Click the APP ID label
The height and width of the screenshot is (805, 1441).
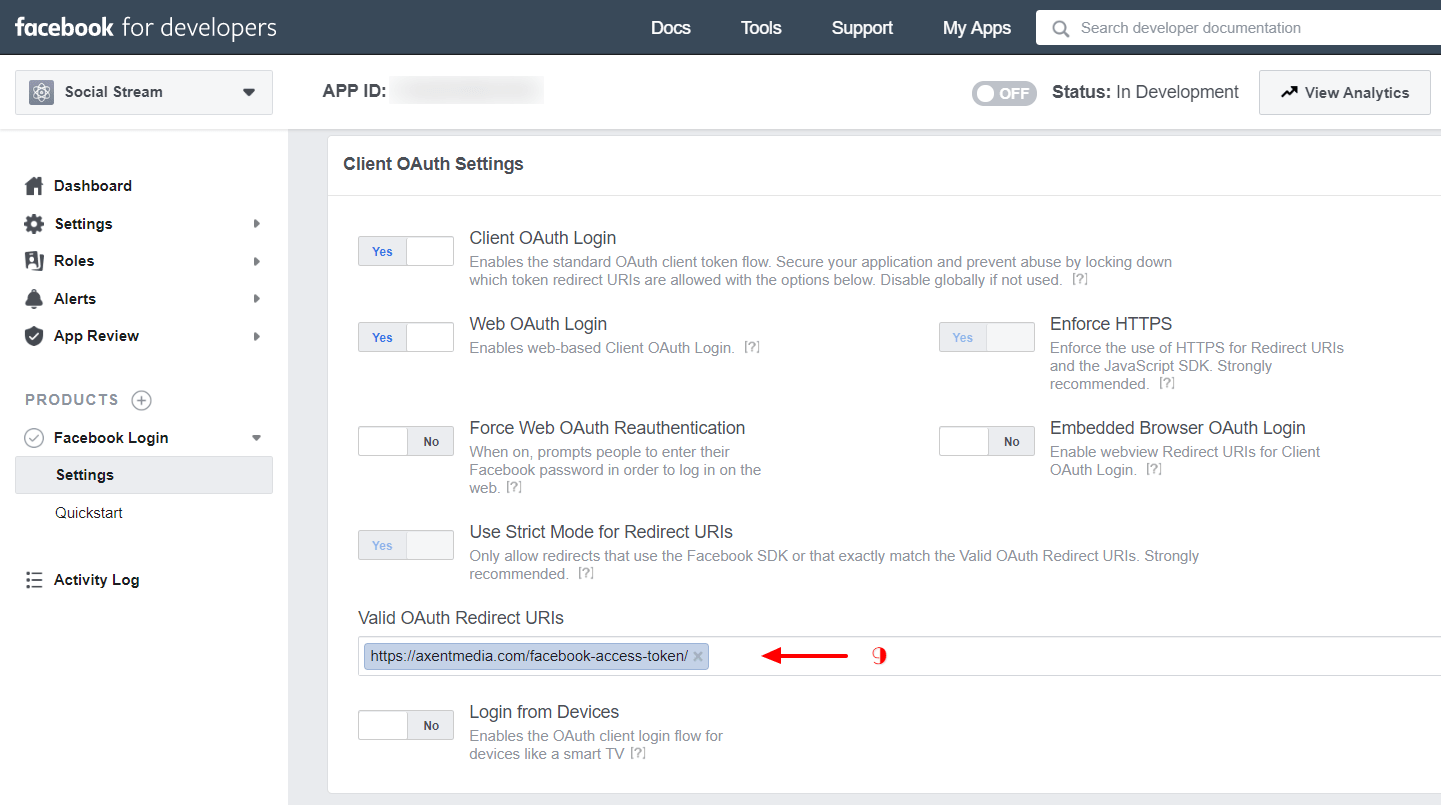pyautogui.click(x=354, y=92)
